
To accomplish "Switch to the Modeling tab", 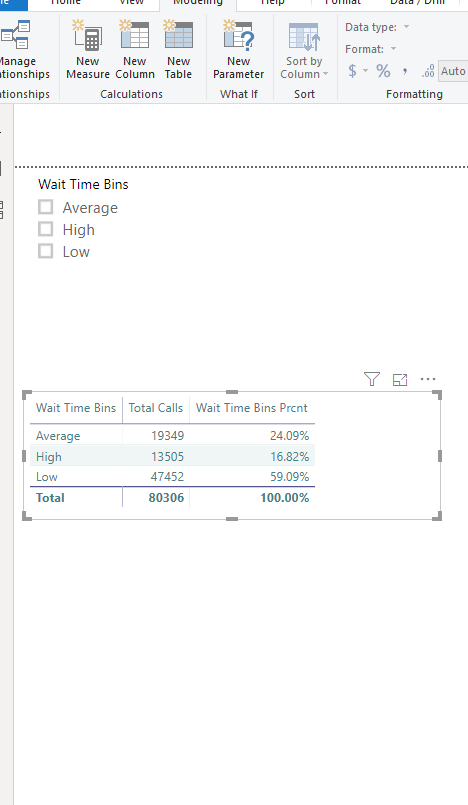I will point(198,3).
